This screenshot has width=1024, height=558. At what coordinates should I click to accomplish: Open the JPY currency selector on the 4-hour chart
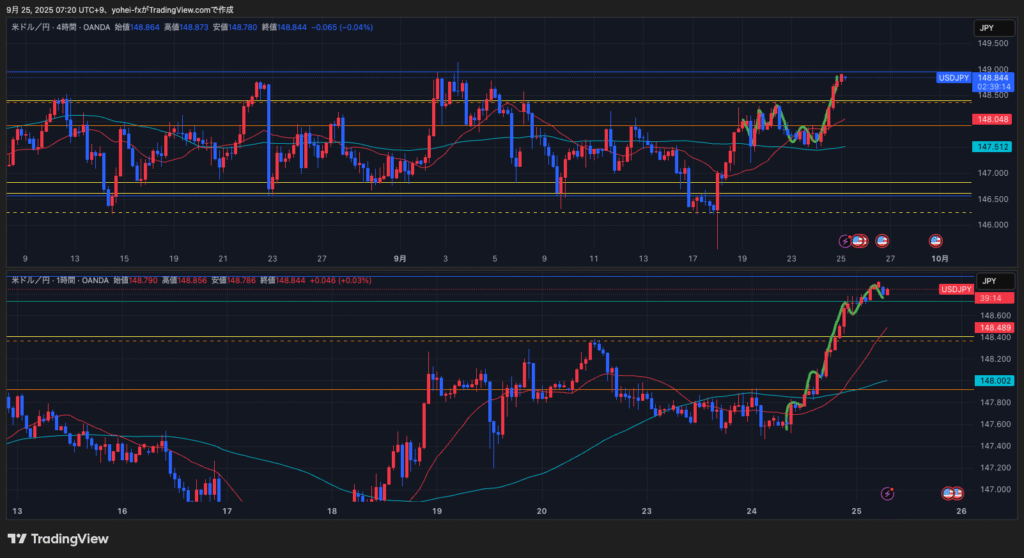(x=989, y=29)
